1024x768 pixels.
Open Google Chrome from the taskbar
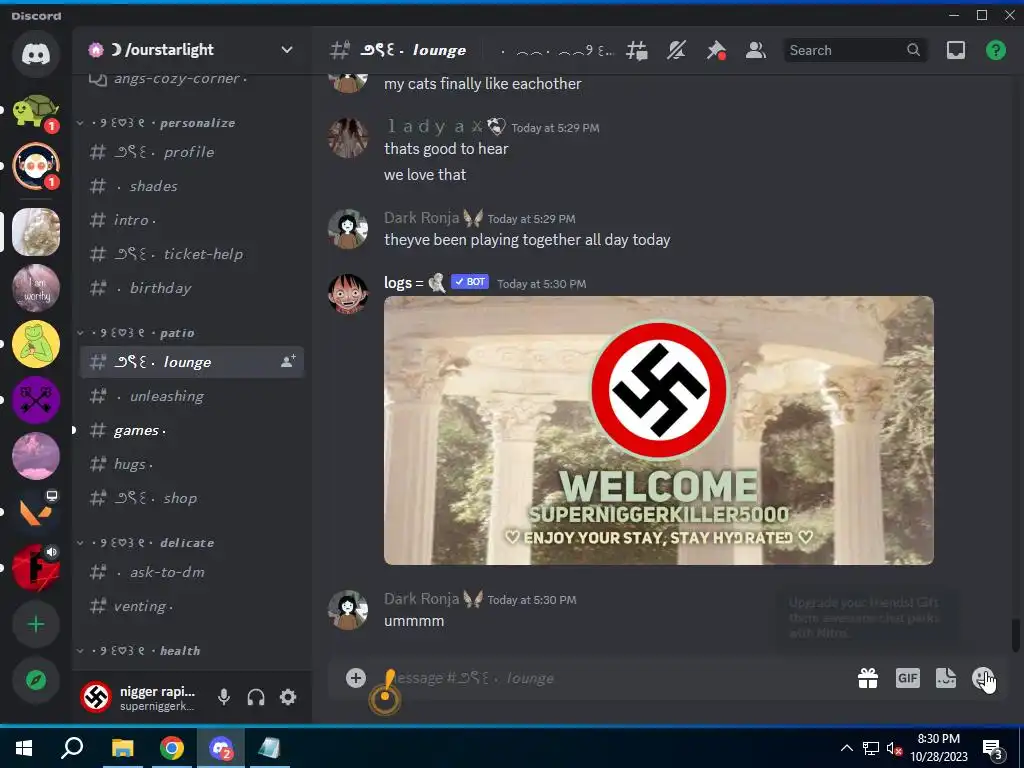coord(172,748)
